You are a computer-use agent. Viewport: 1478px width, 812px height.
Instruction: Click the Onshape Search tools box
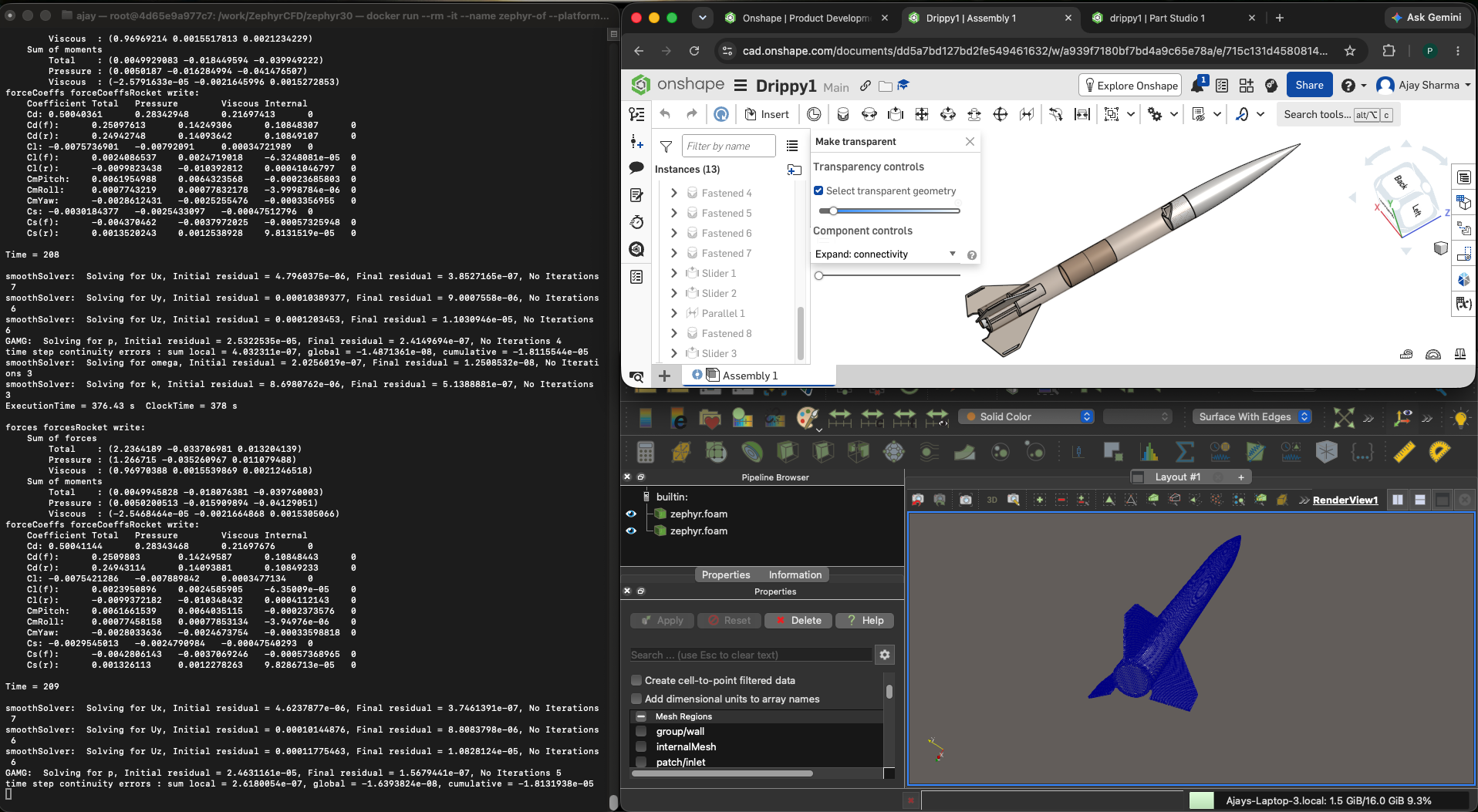[x=1338, y=114]
